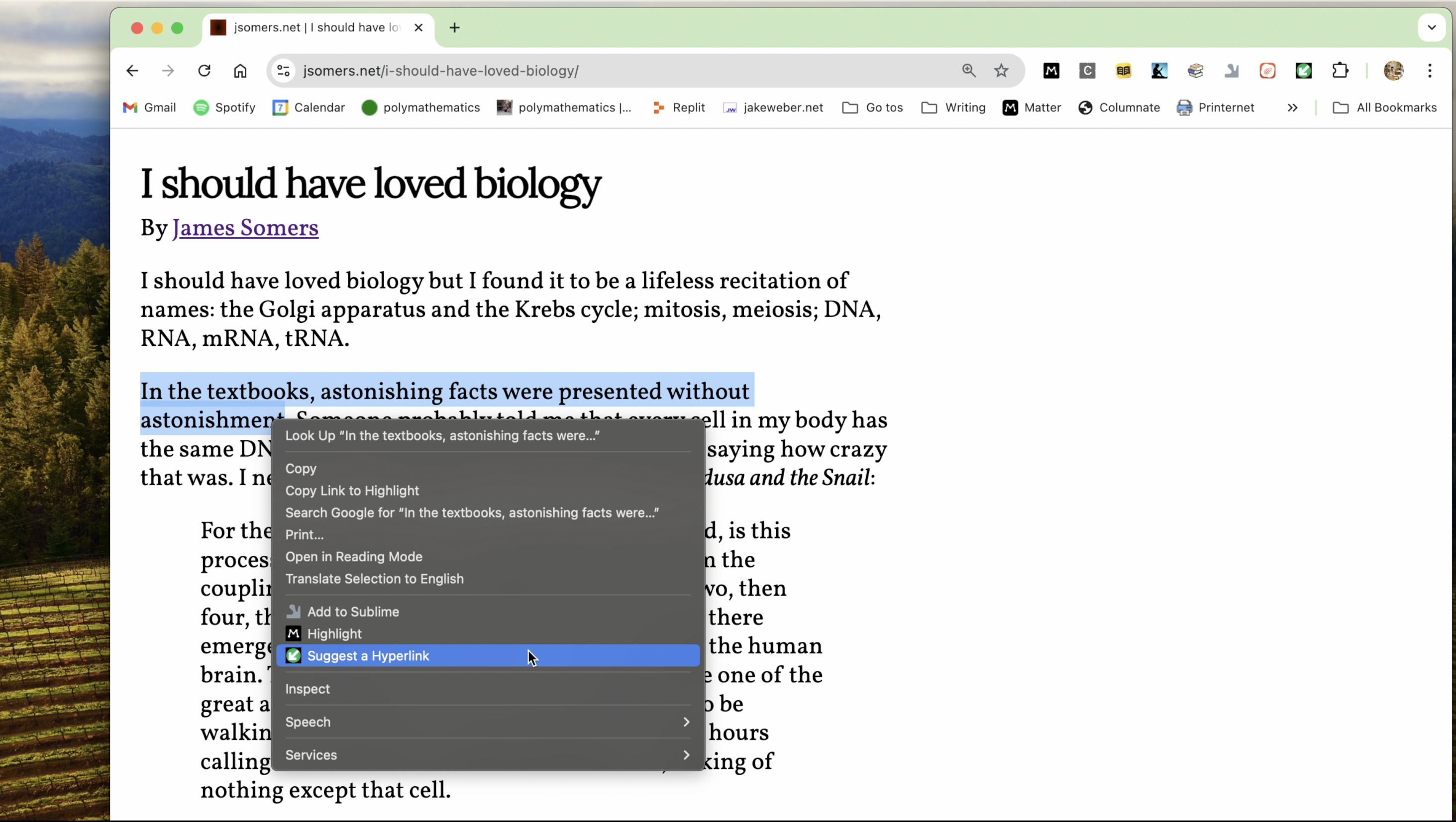1456x822 pixels.
Task: Open the Spotify bookmark
Action: point(224,107)
